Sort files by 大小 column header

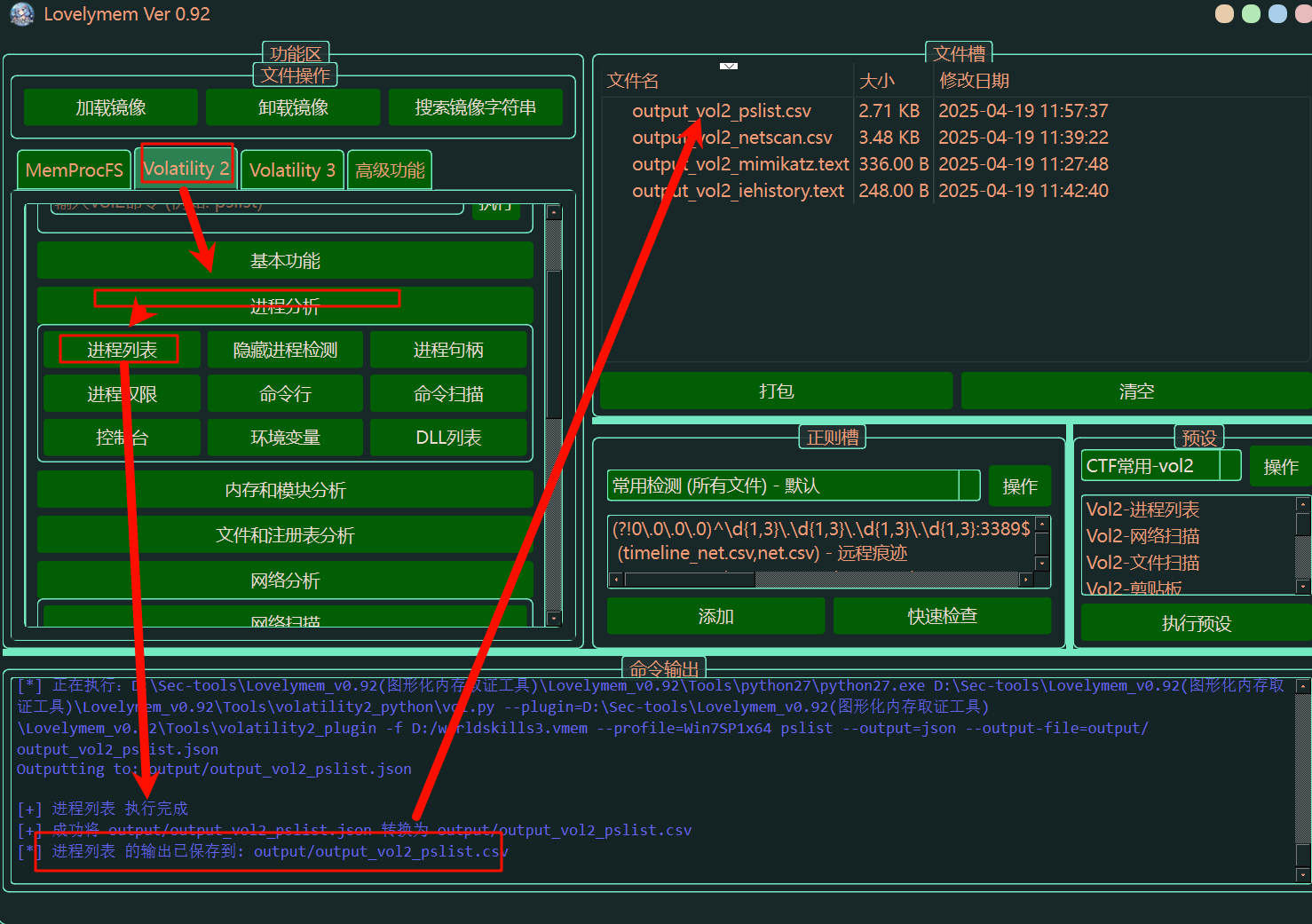[x=893, y=81]
